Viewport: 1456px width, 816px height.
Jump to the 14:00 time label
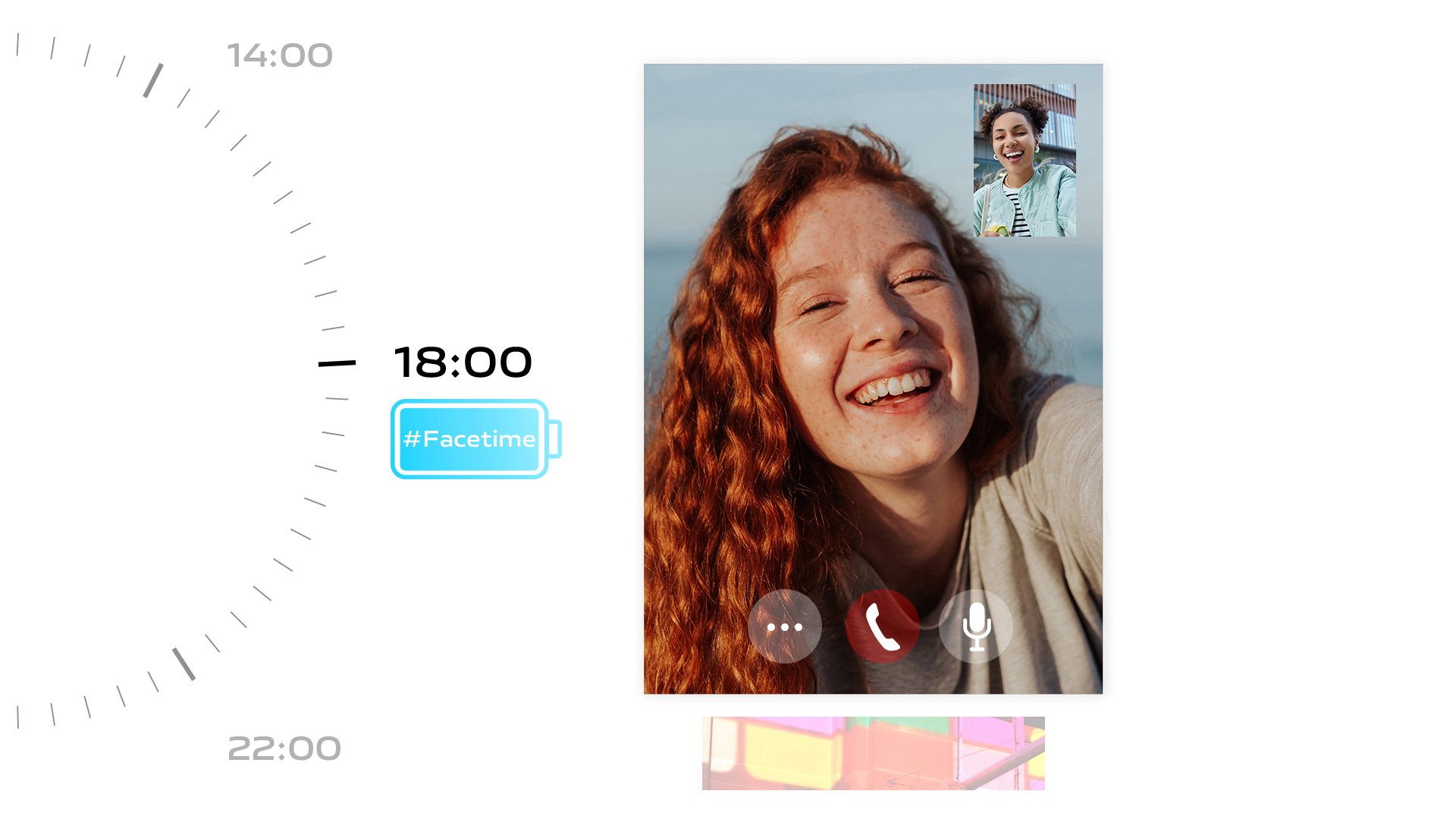click(x=280, y=55)
